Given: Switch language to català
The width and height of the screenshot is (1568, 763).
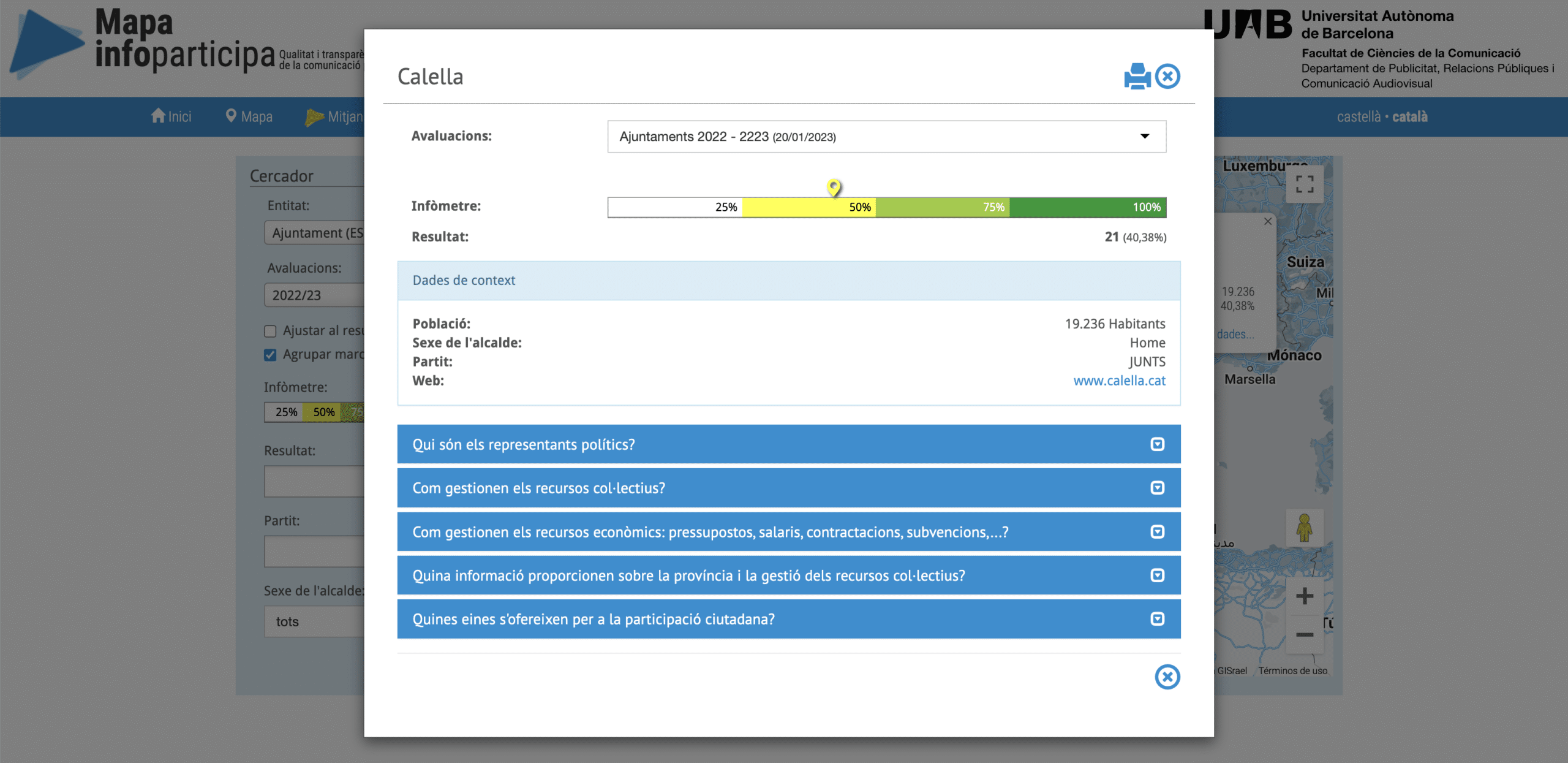Looking at the screenshot, I should pos(1410,116).
